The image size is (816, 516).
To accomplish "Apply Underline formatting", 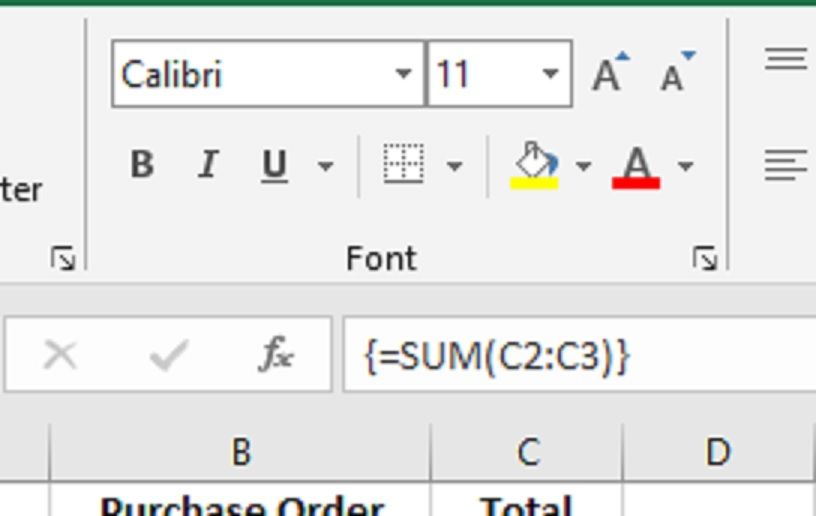I will (x=274, y=166).
